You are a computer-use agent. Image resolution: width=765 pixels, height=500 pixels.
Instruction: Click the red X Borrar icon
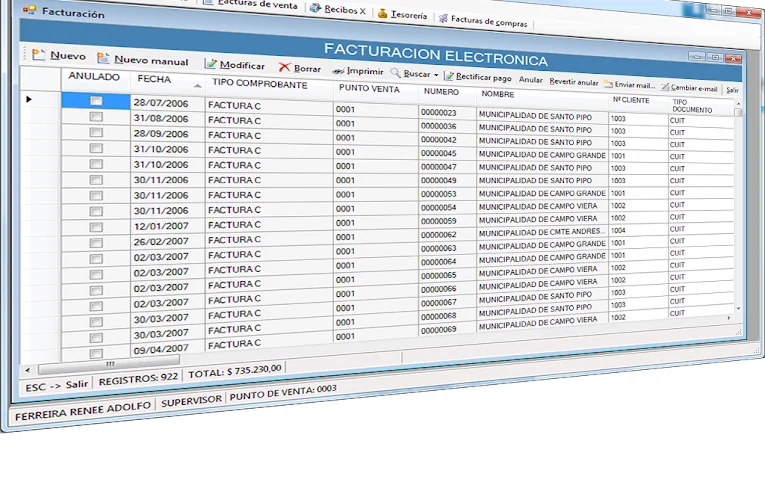pos(284,67)
